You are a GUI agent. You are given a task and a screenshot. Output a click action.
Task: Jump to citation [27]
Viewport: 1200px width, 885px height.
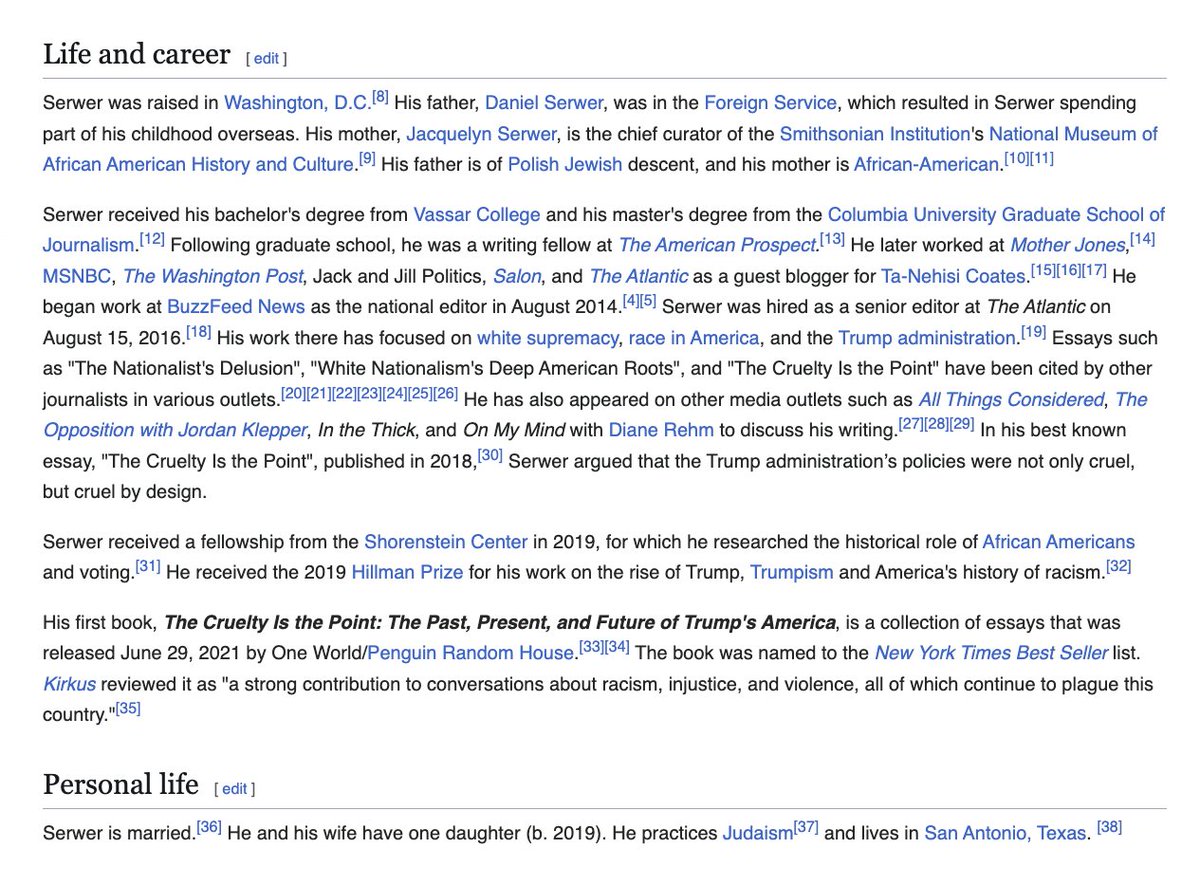[x=909, y=425]
